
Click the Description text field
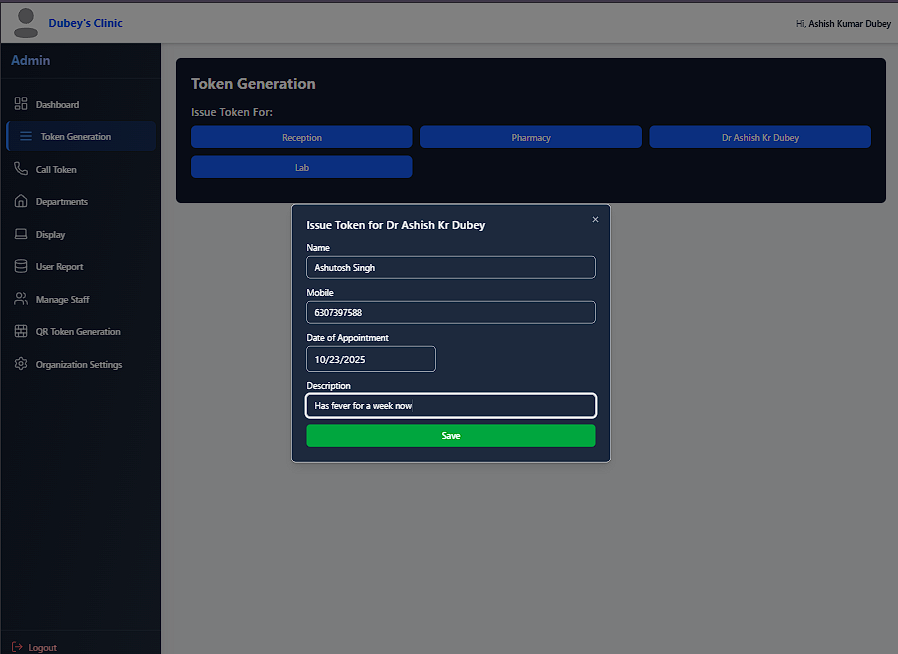[x=450, y=405]
